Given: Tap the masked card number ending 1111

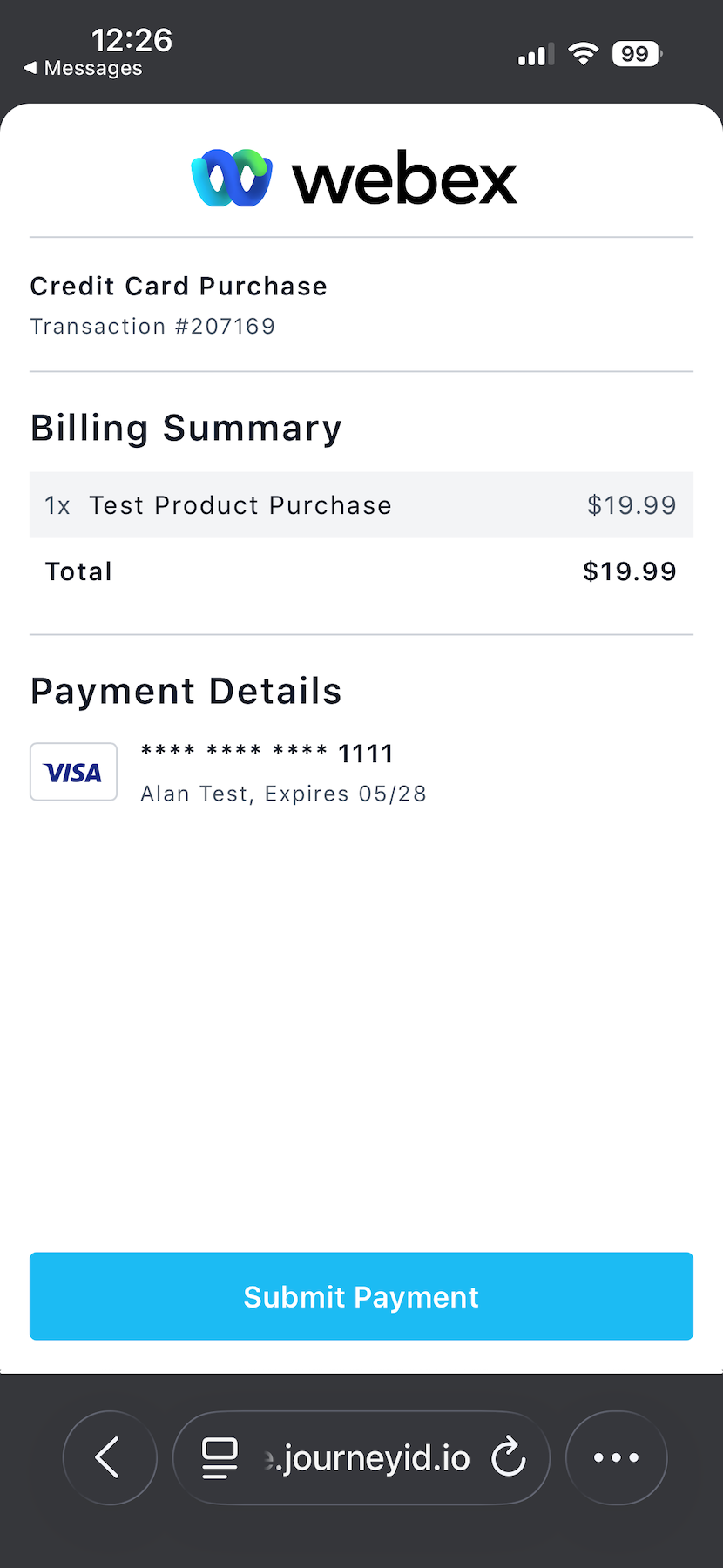Looking at the screenshot, I should [x=267, y=754].
